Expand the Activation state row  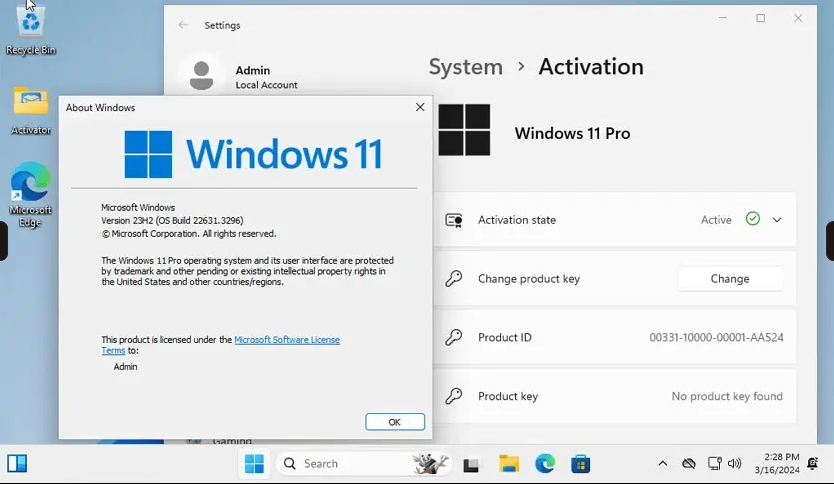(x=777, y=220)
